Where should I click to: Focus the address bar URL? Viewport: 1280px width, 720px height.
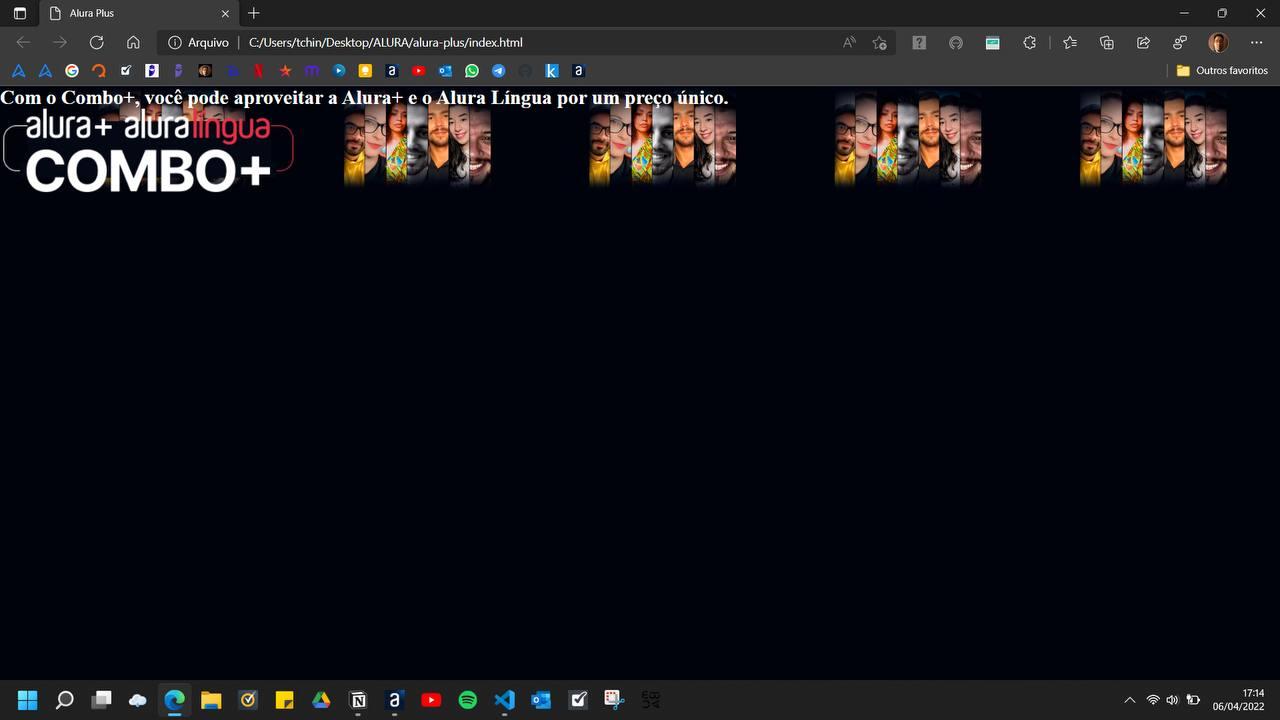[x=386, y=42]
